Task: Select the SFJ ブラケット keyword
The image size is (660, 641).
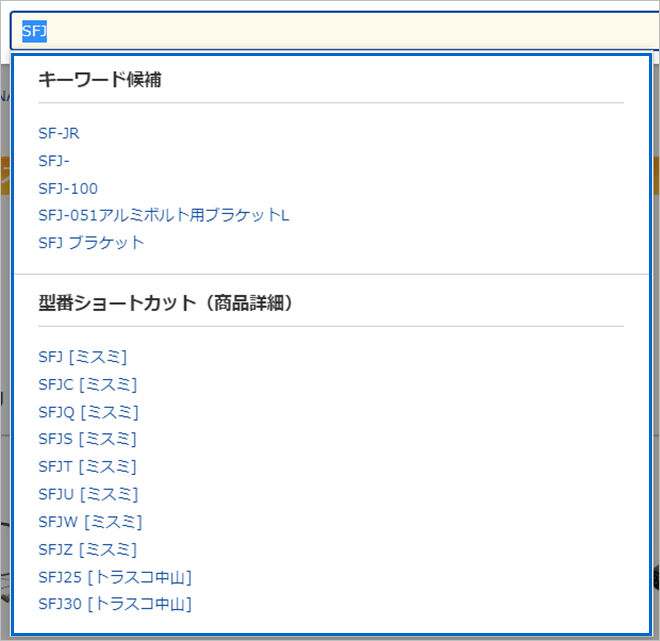Action: tap(91, 243)
